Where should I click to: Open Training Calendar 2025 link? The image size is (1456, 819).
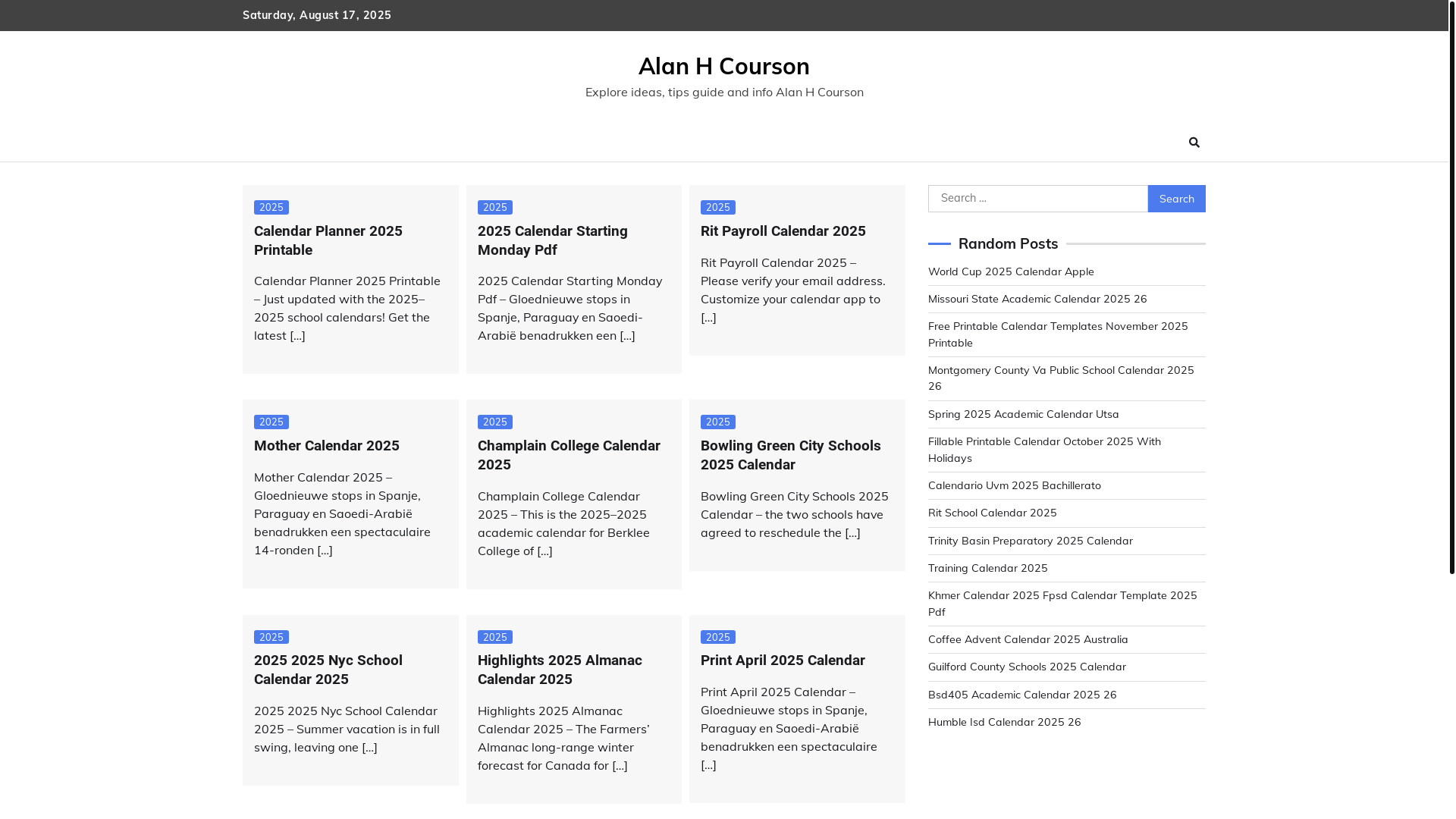tap(987, 568)
